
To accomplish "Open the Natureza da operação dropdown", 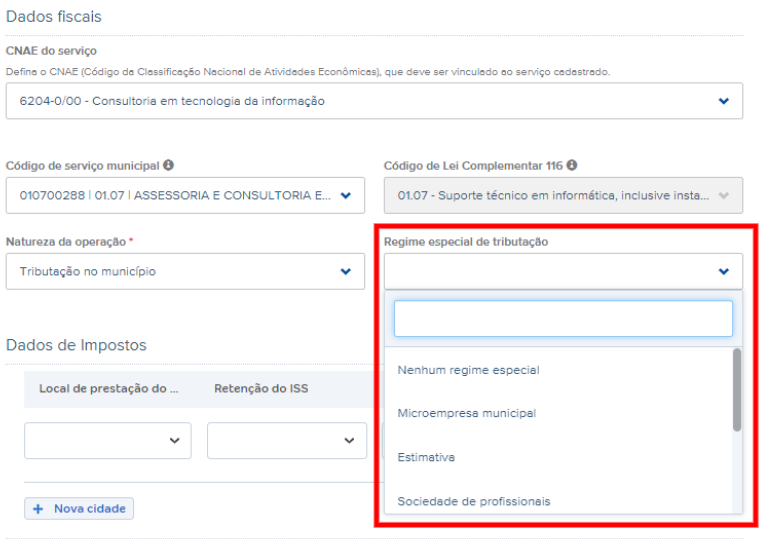I will coord(185,271).
